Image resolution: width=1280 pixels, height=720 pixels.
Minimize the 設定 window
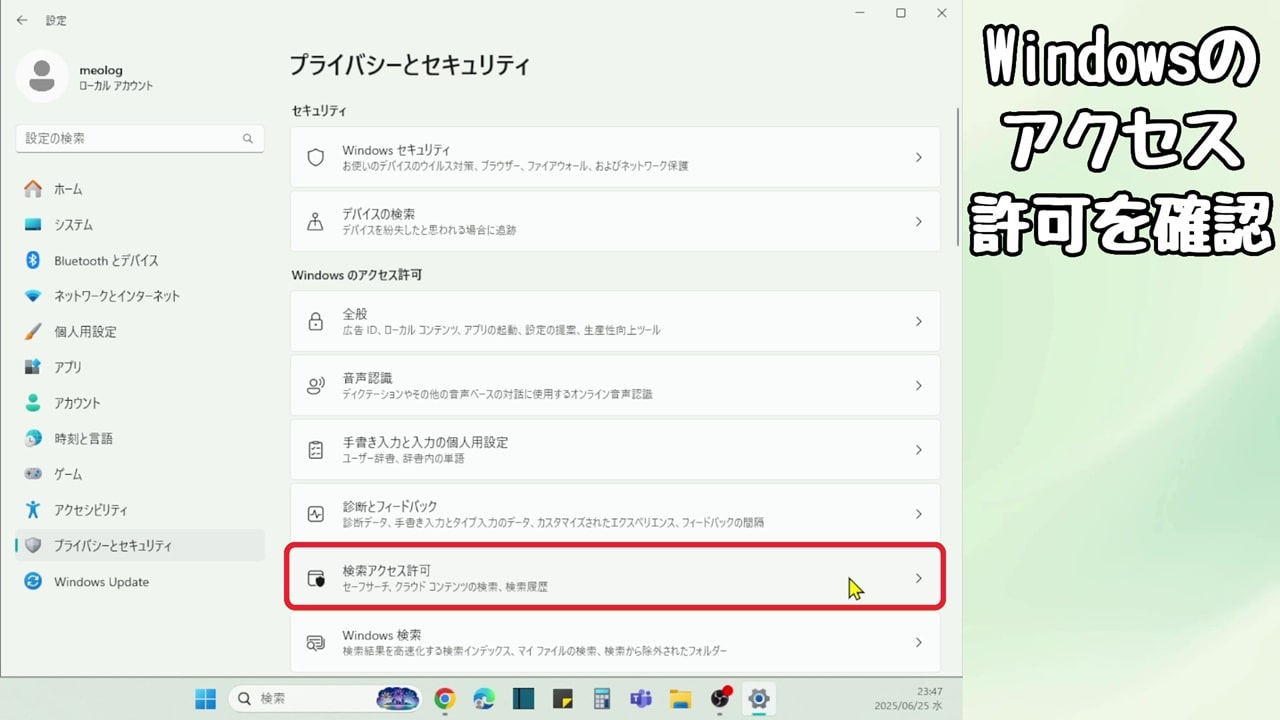coord(860,13)
